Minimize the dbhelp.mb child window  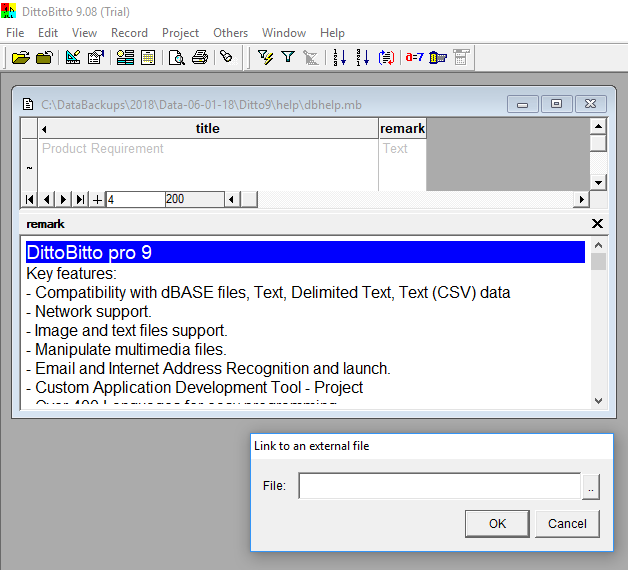(522, 104)
